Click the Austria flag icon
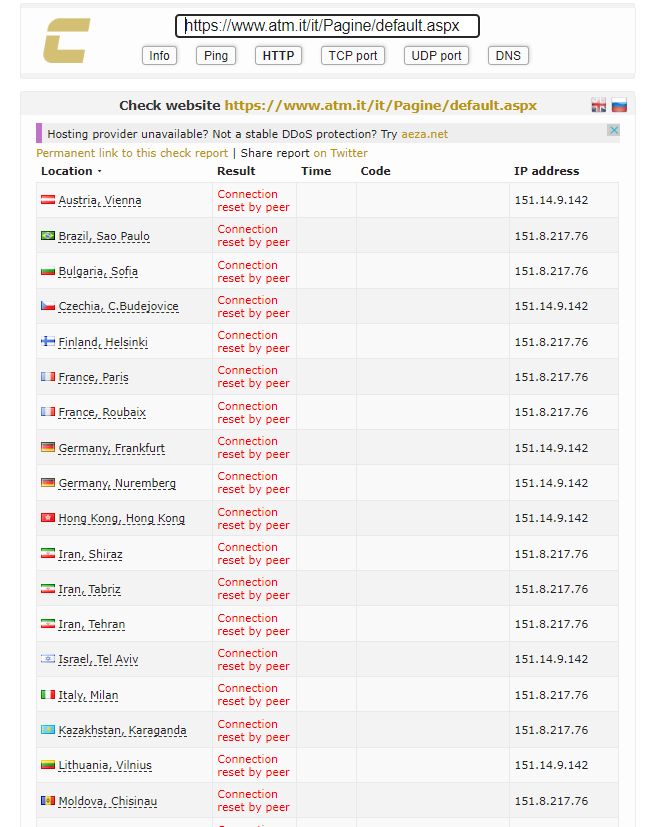The width and height of the screenshot is (646, 827). tap(47, 200)
